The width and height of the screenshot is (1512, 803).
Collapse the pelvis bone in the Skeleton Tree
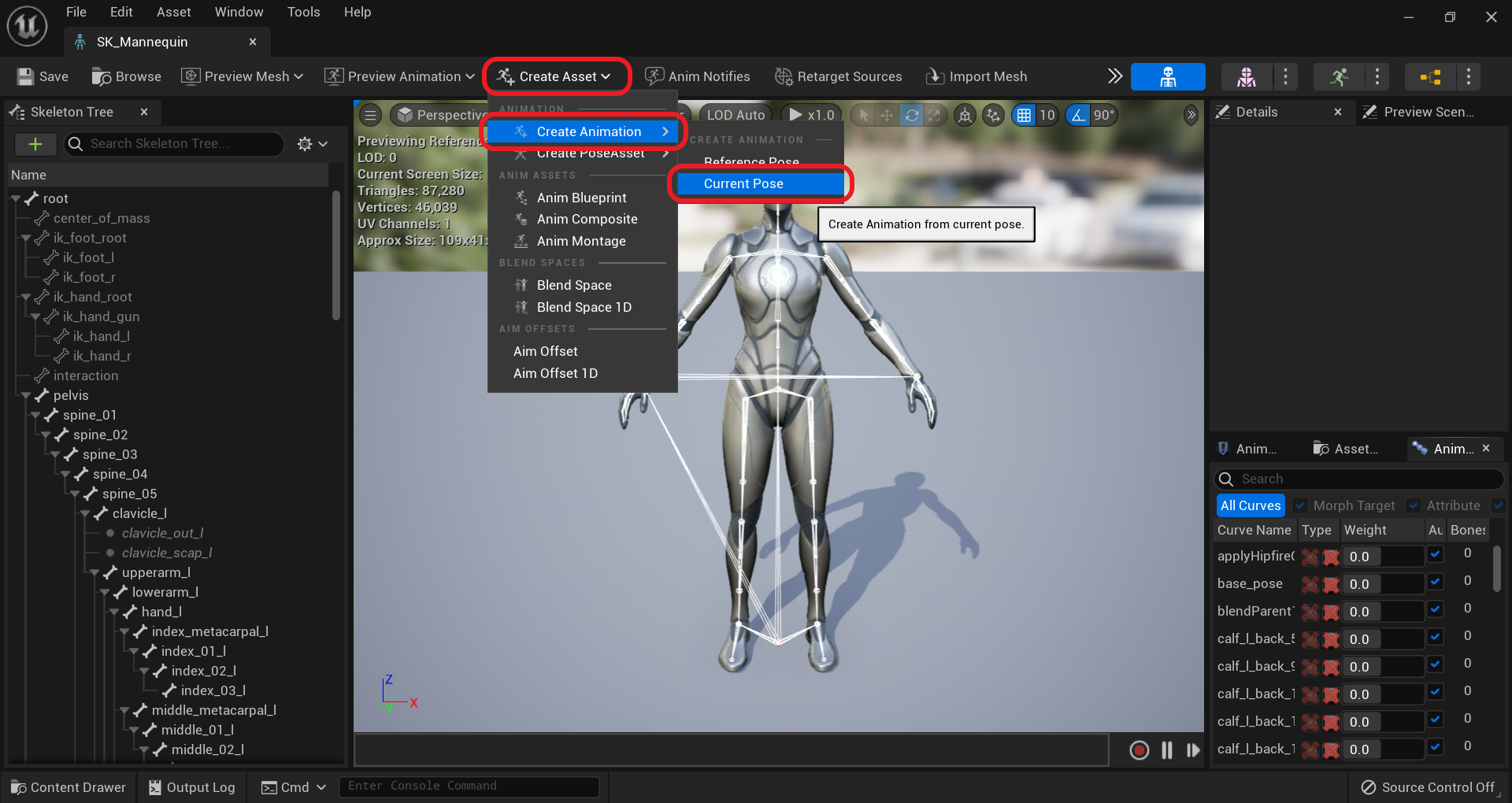point(28,395)
